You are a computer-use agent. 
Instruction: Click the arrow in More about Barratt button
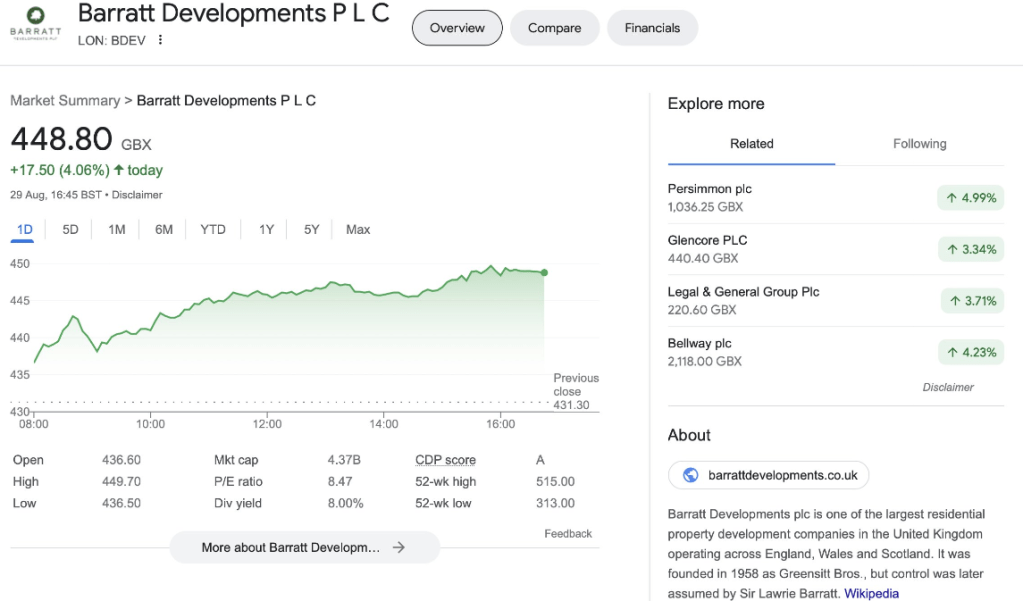(398, 547)
